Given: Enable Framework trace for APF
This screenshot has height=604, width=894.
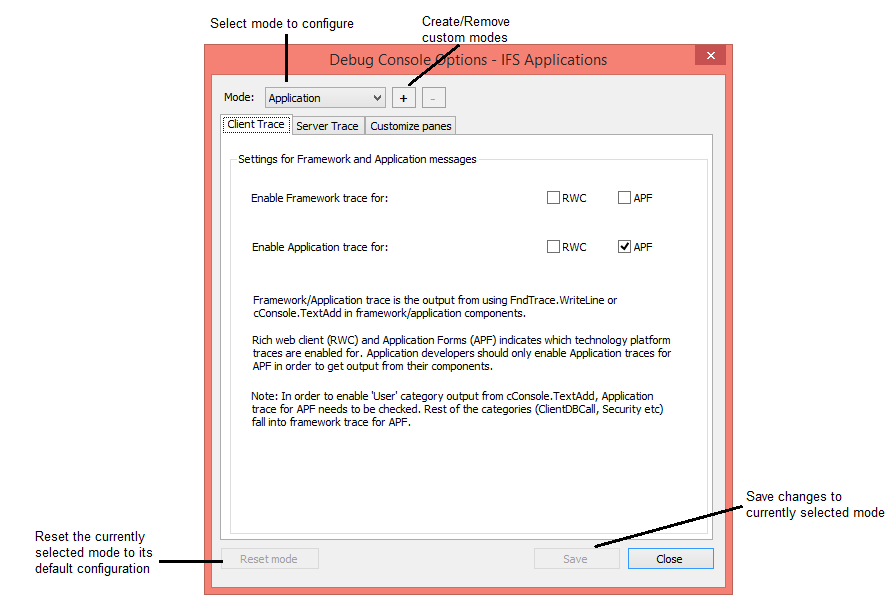Looking at the screenshot, I should 625,198.
